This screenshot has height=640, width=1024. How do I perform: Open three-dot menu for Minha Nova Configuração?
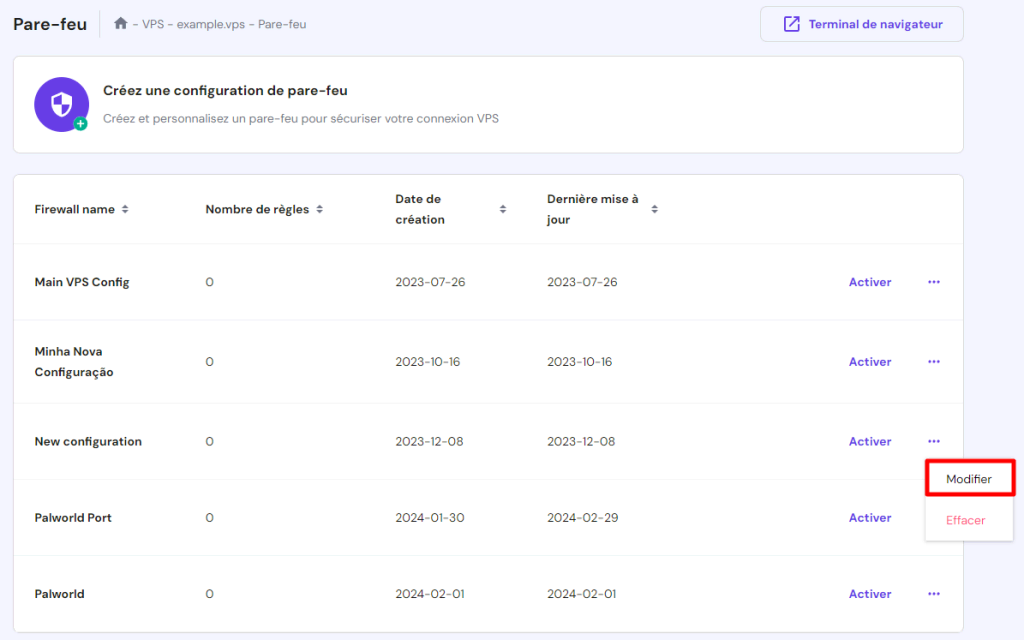click(x=934, y=362)
